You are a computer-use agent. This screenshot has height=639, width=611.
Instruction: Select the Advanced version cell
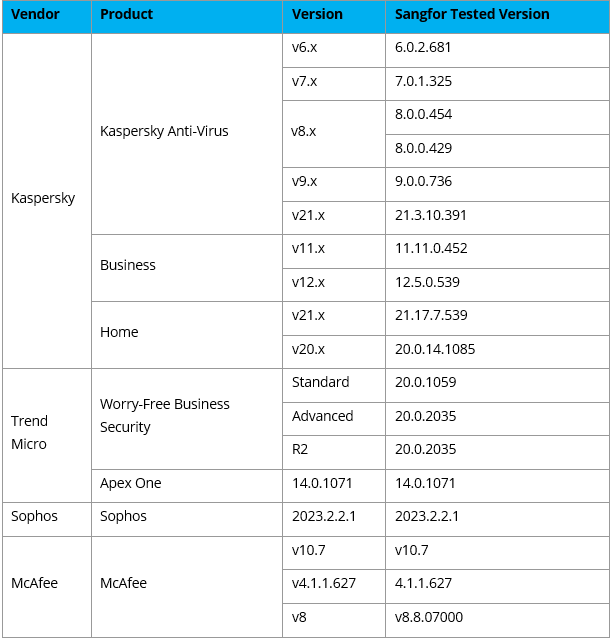coord(322,416)
